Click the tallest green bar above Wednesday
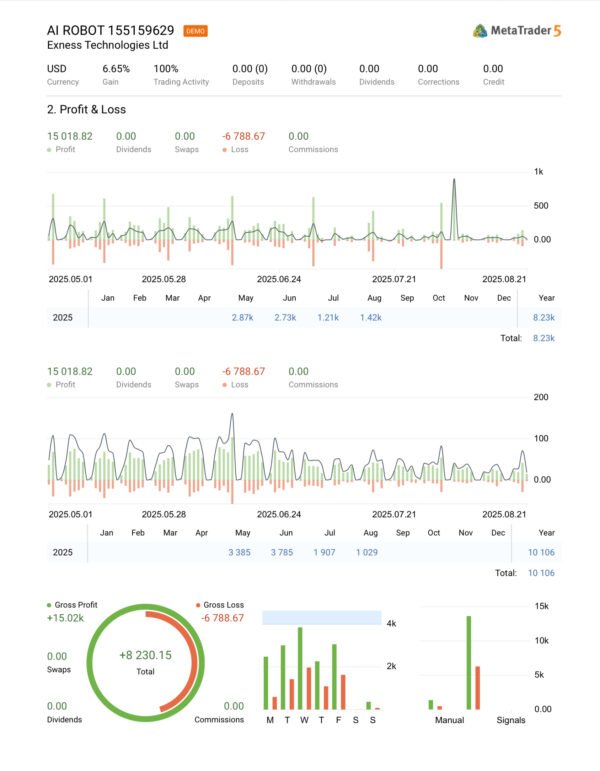600x771 pixels. click(300, 668)
